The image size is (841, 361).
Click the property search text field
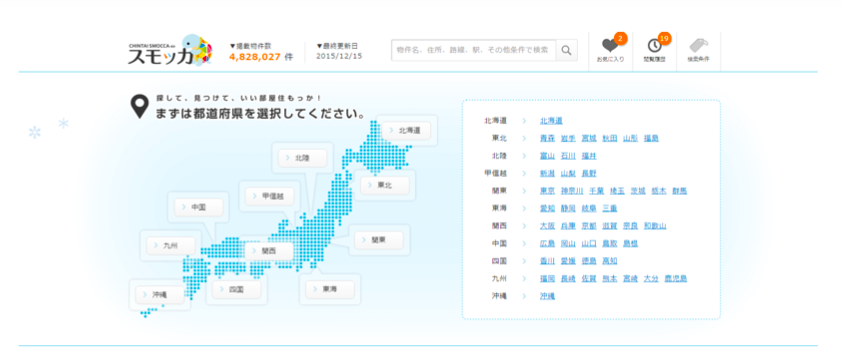click(474, 50)
